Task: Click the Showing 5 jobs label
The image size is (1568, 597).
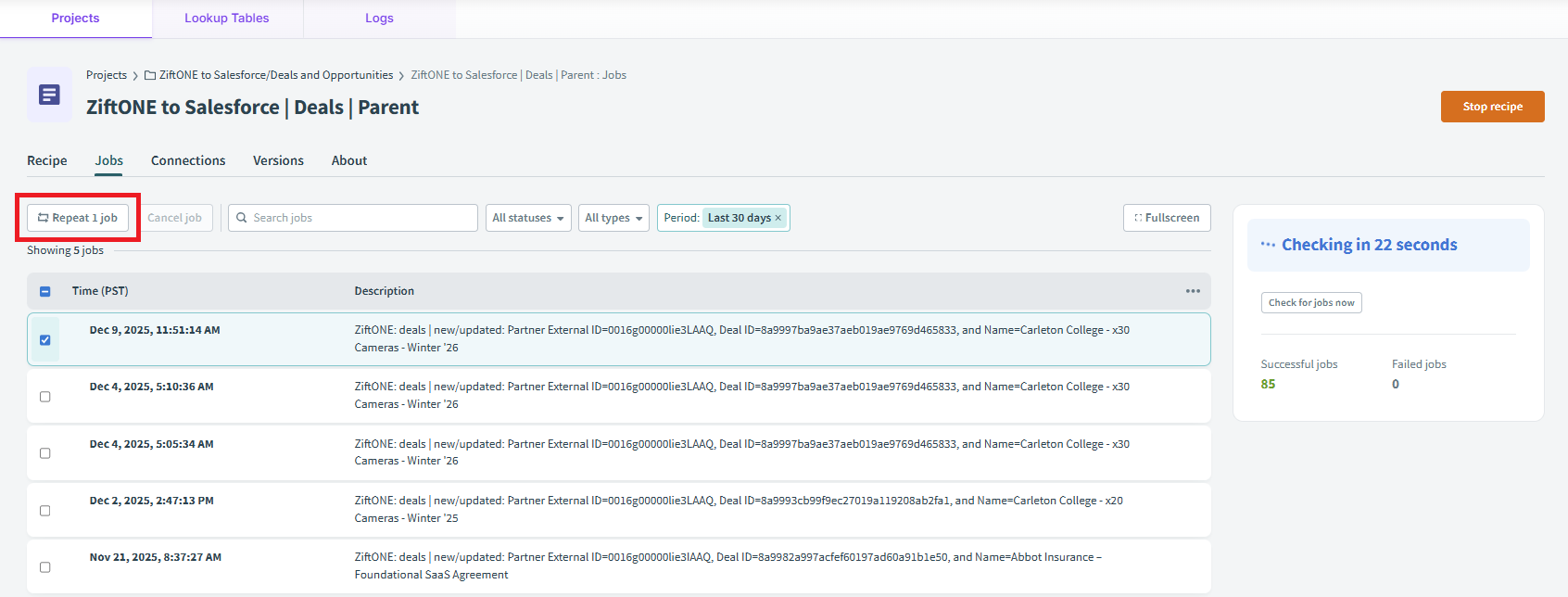Action: coord(65,250)
